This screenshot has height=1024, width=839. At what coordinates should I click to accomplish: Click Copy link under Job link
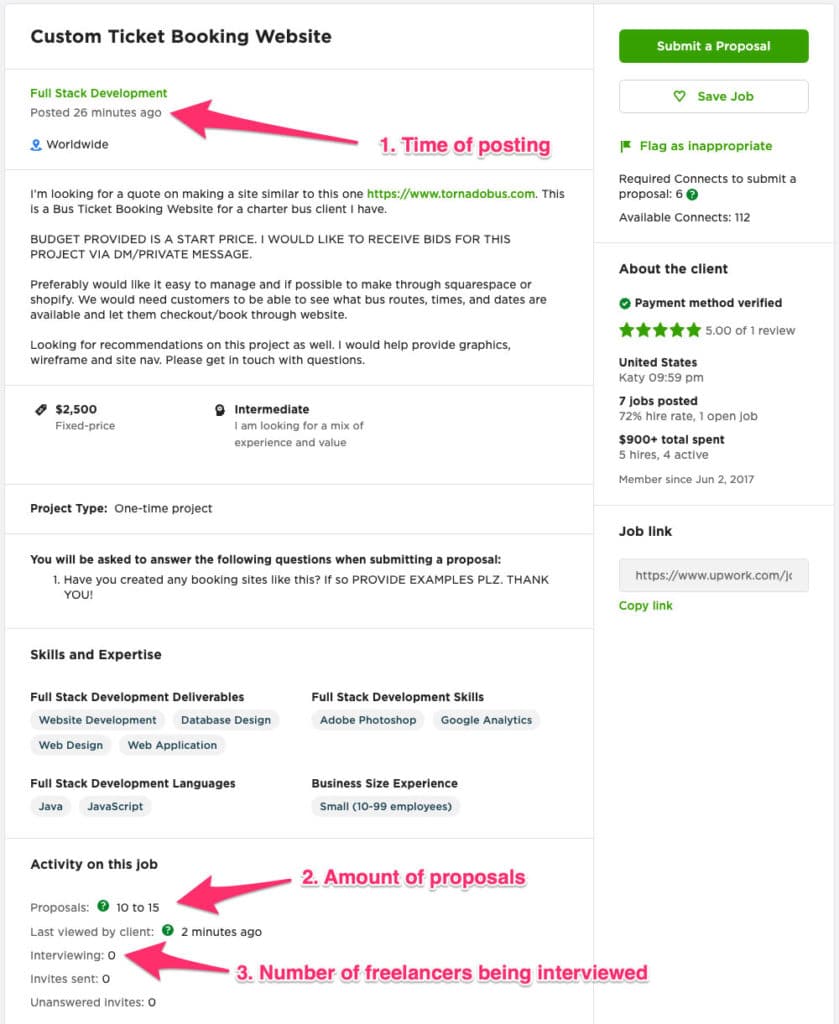click(x=644, y=605)
